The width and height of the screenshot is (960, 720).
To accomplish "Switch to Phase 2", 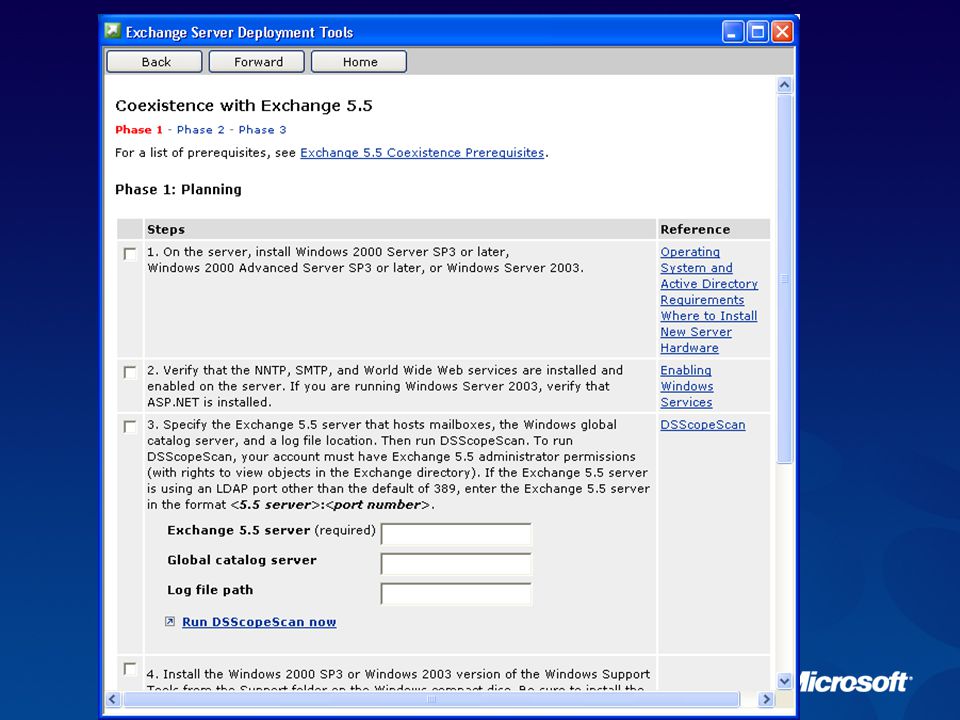I will (201, 130).
